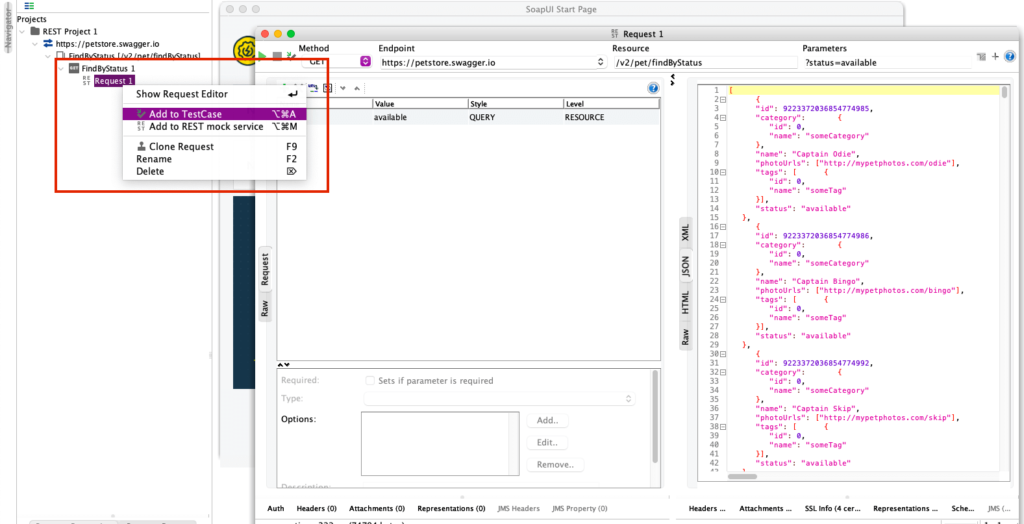Choose Clone Request from context menu

pyautogui.click(x=181, y=146)
